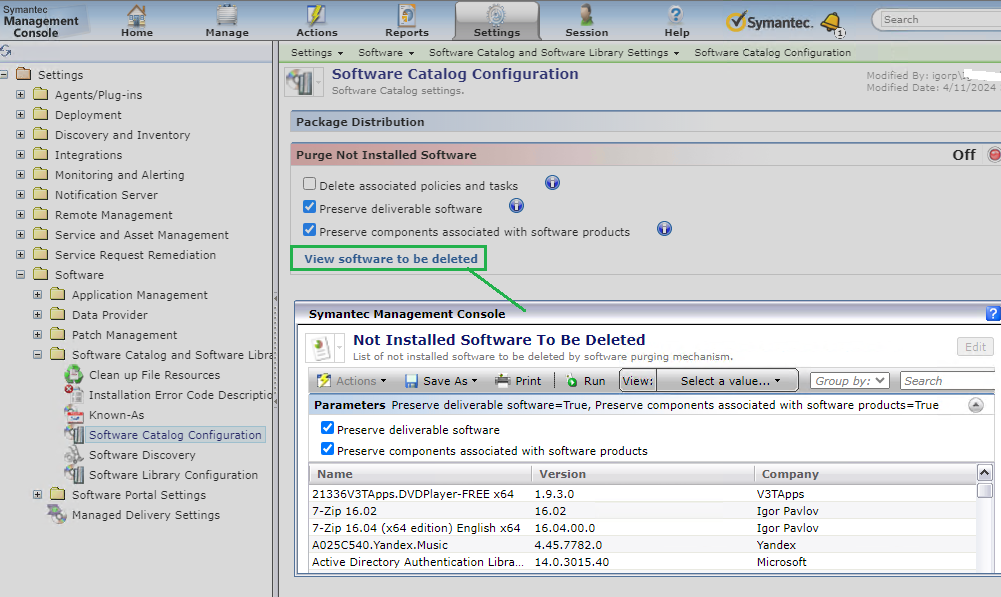The width and height of the screenshot is (1001, 597).
Task: Click the Edit button
Action: [x=975, y=347]
